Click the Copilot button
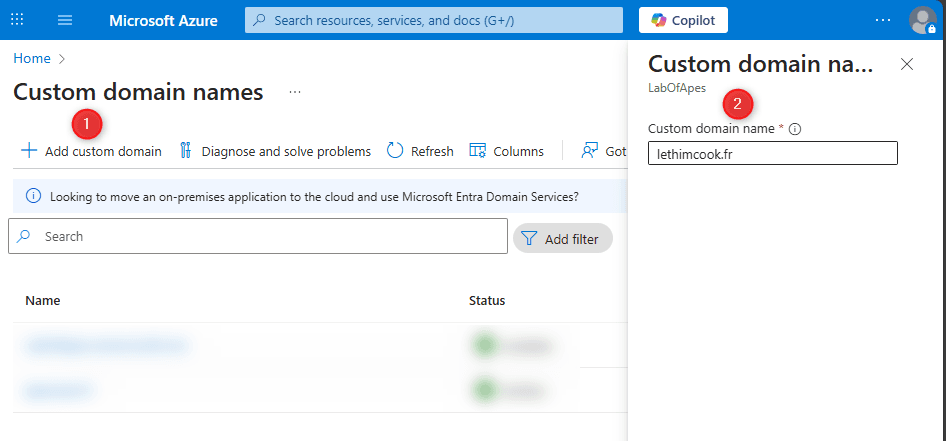Screen dimensions: 946x441 pyautogui.click(x=683, y=20)
